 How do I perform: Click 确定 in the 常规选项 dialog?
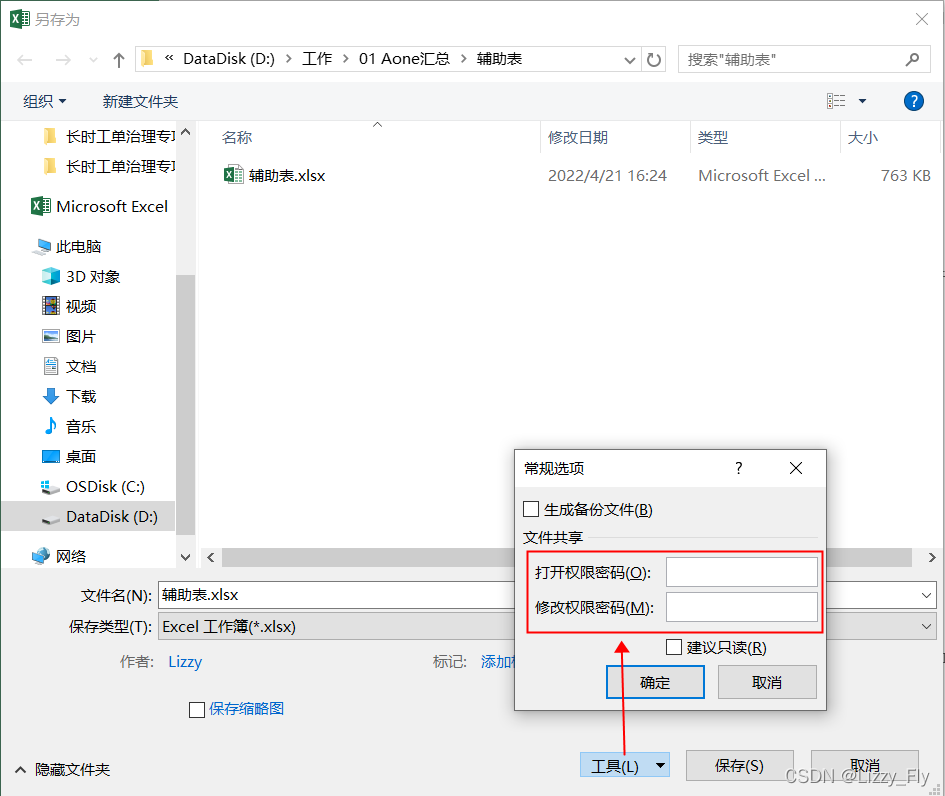coord(655,682)
